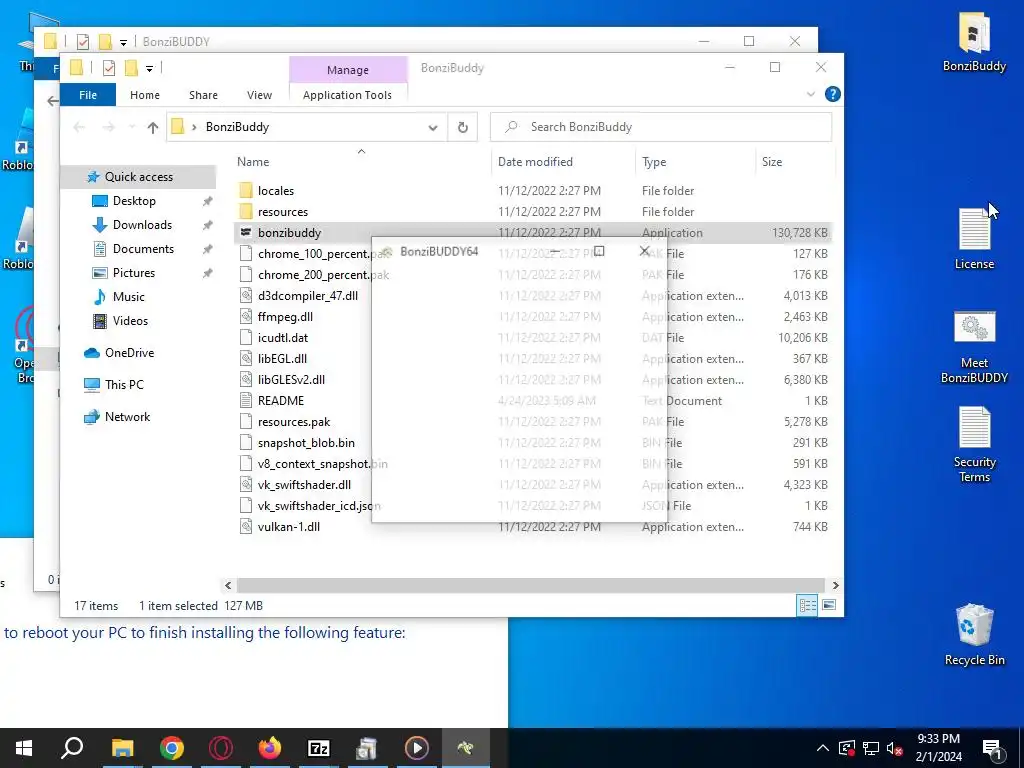
Task: Select libEGL.dll file
Action: coord(282,359)
